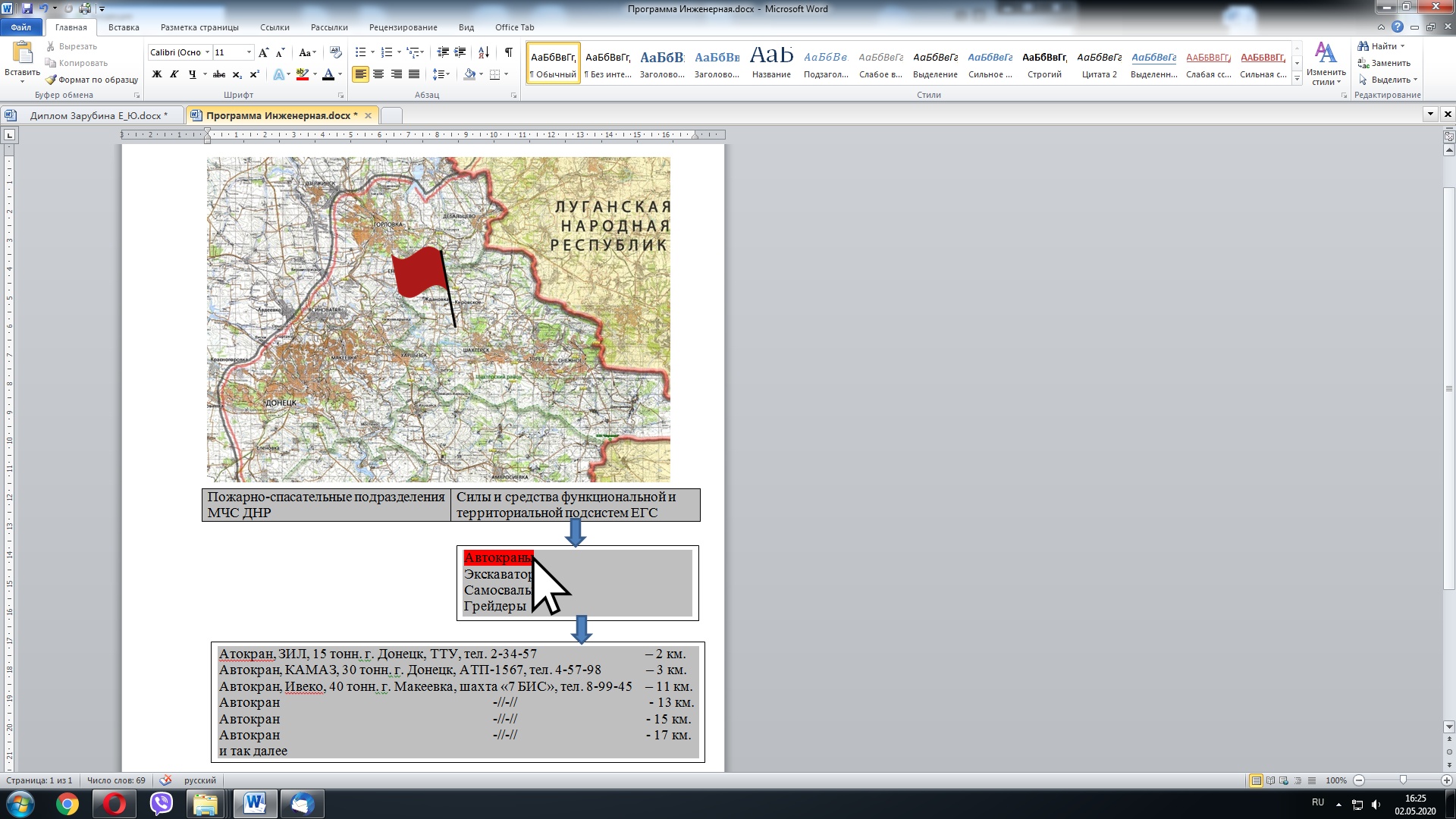Click multilevel list icon
1456x819 pixels.
[413, 52]
